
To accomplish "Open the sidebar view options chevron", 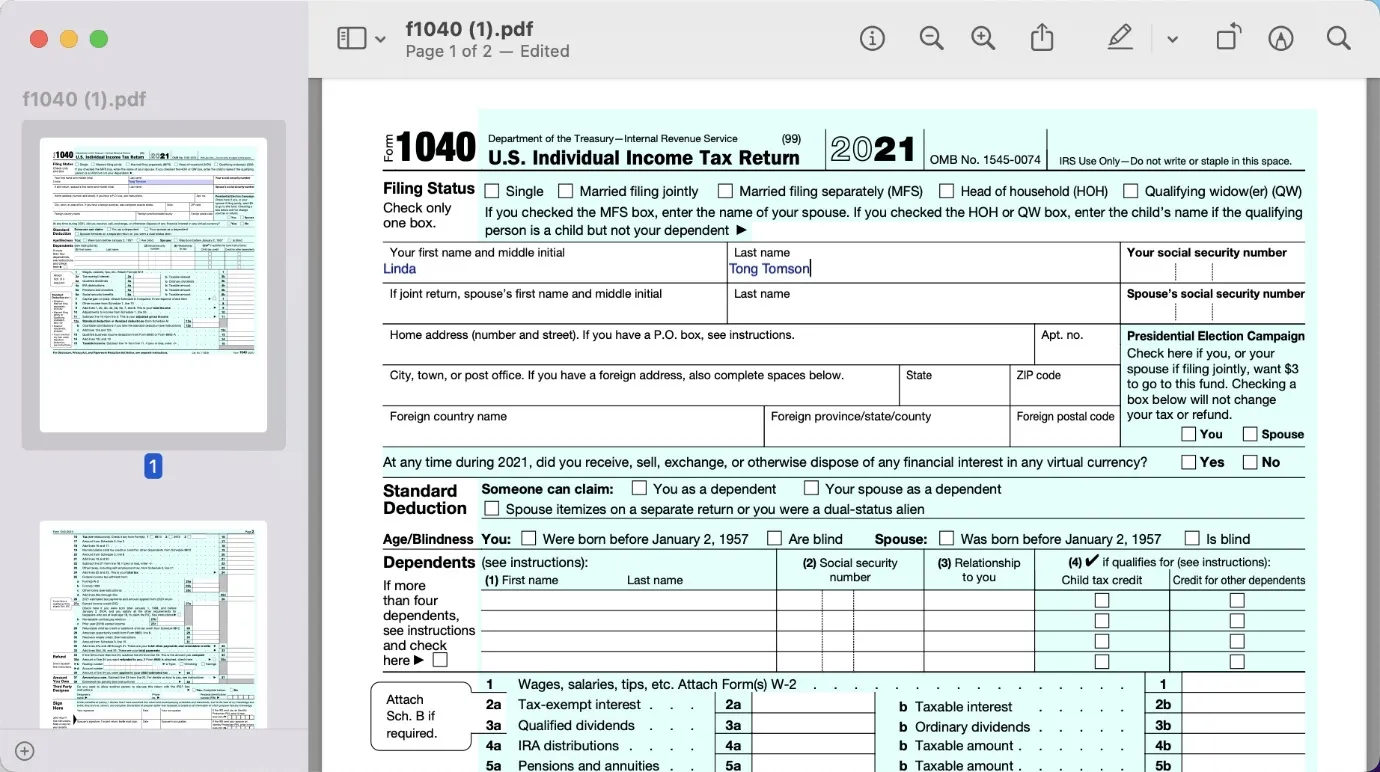I will click(380, 37).
